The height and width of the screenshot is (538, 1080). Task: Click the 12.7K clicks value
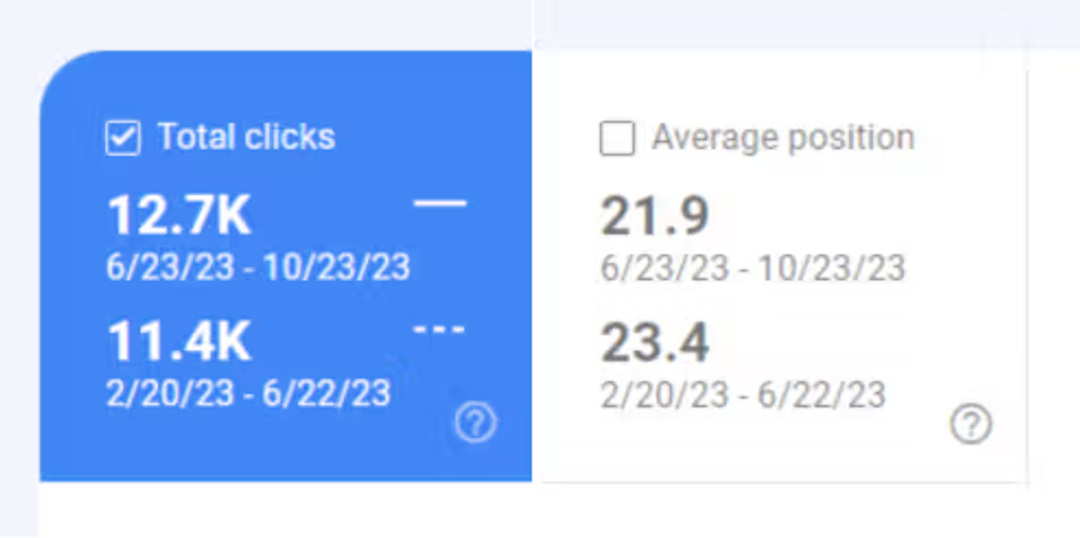pyautogui.click(x=179, y=215)
